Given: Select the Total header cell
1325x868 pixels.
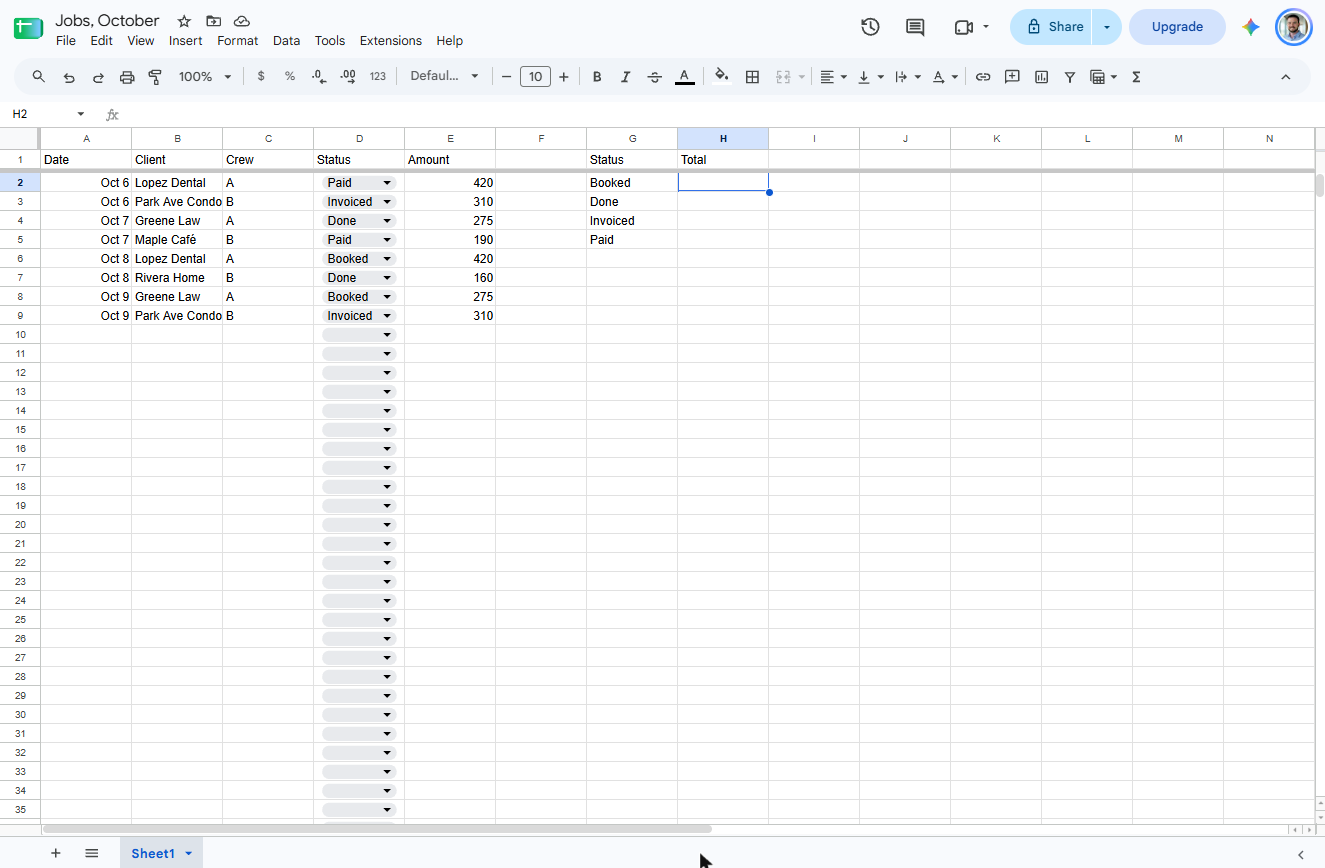Looking at the screenshot, I should click(x=723, y=160).
